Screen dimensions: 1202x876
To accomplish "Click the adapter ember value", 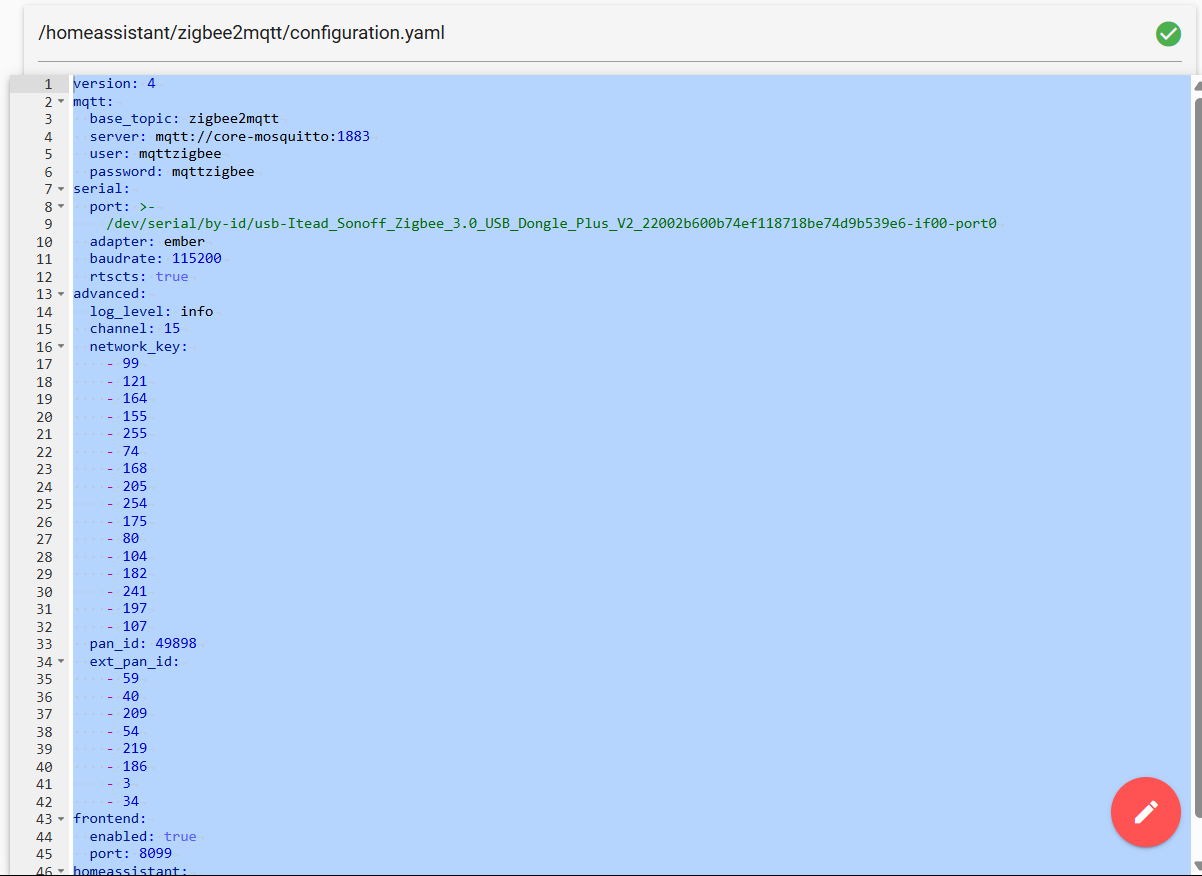I will 184,242.
